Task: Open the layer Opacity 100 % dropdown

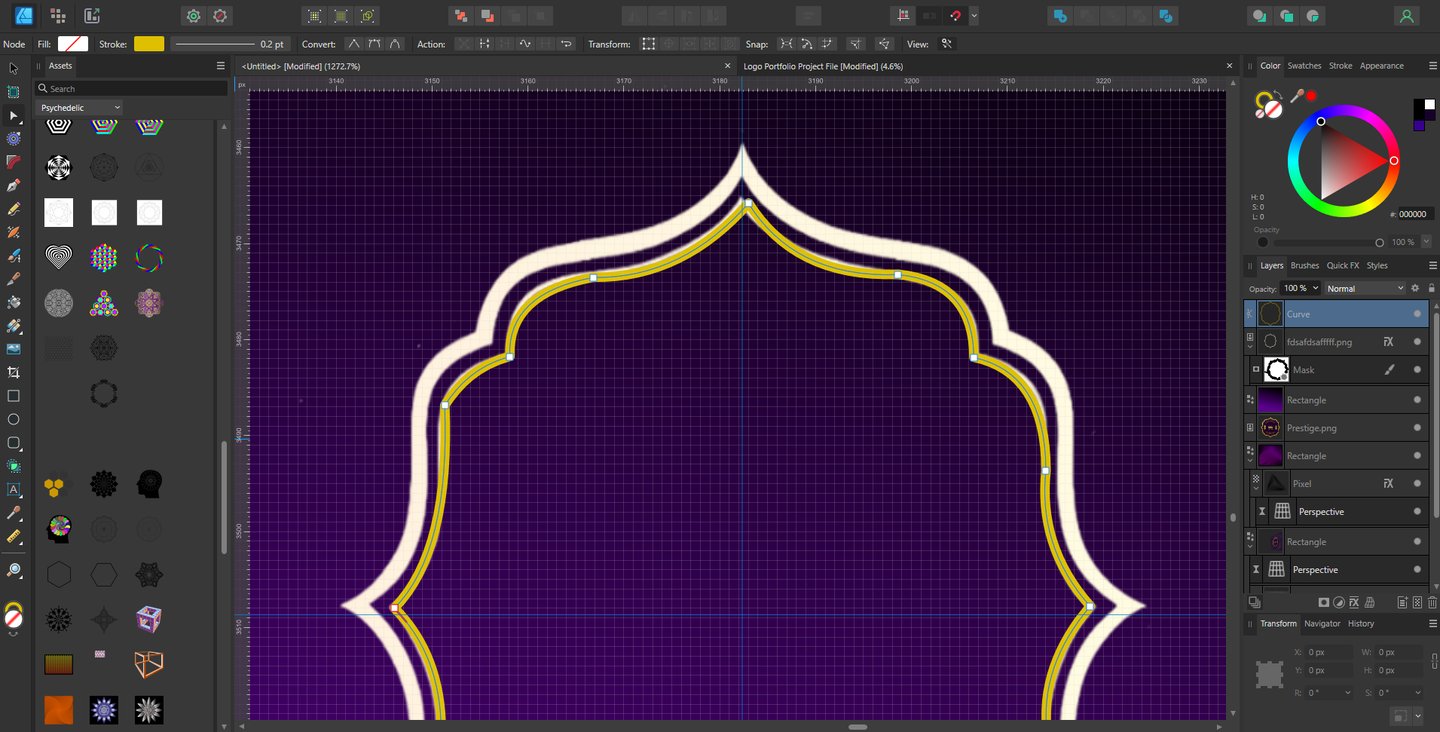Action: 1301,288
